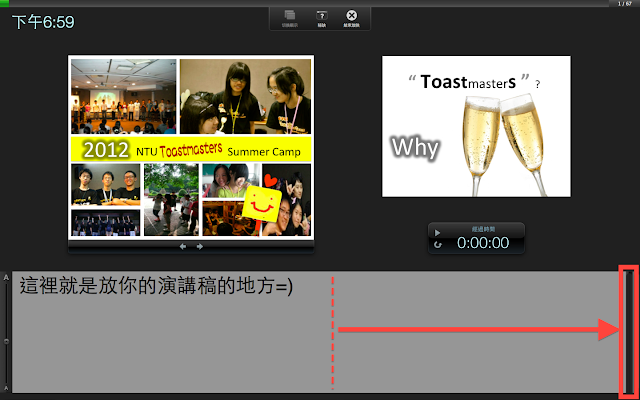
Task: Reset the elapsed timer with circular arrow
Action: [438, 245]
